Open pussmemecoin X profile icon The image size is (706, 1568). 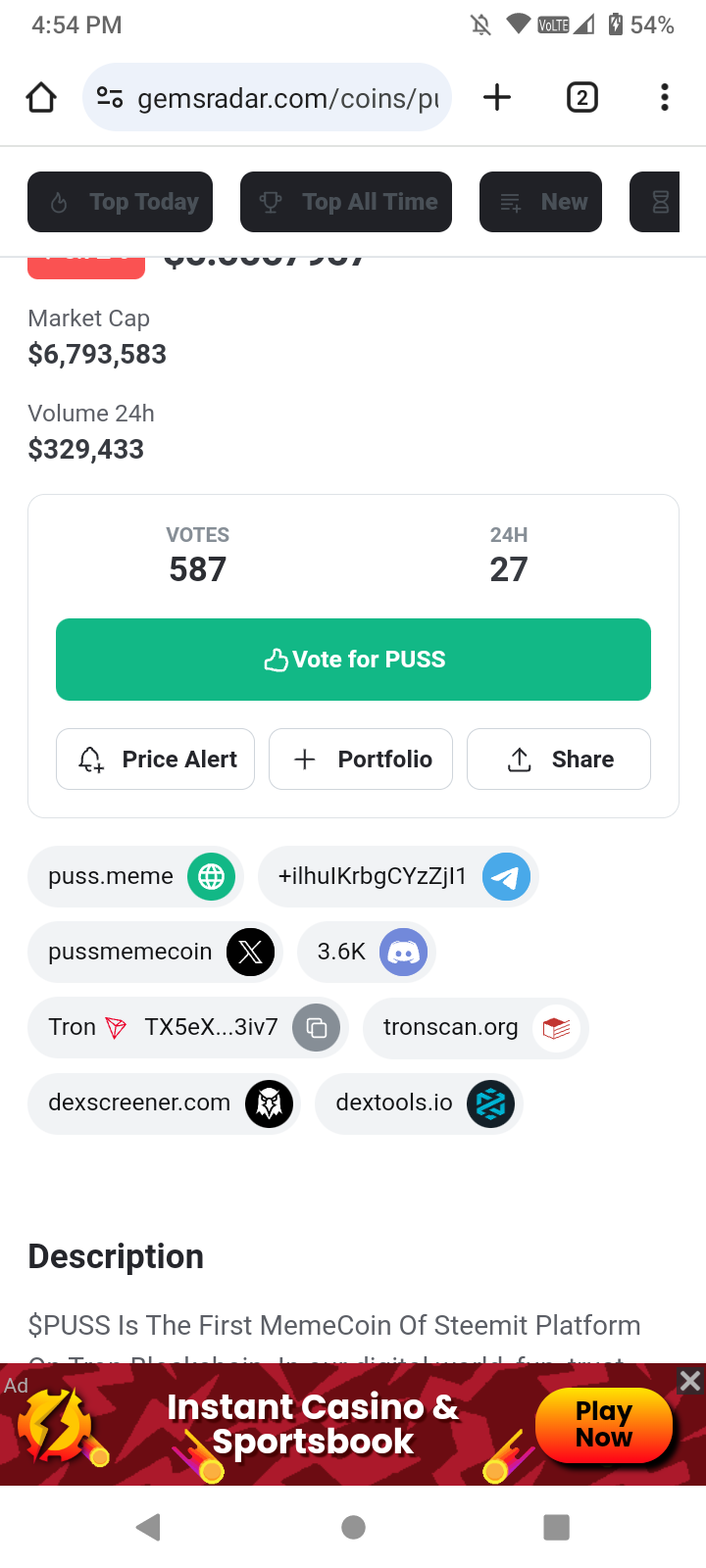click(250, 952)
